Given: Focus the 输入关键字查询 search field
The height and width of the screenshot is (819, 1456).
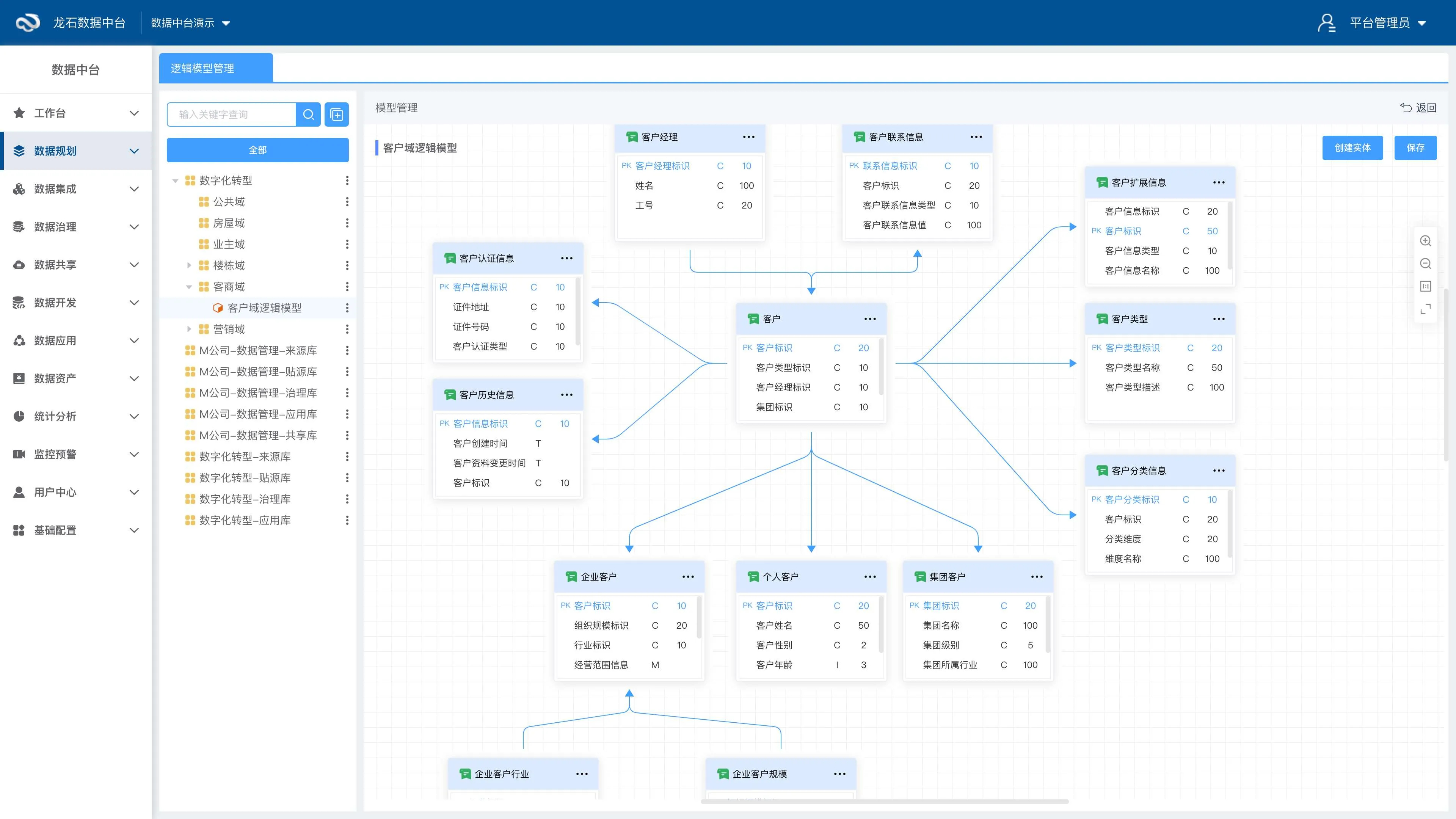Looking at the screenshot, I should (x=232, y=115).
